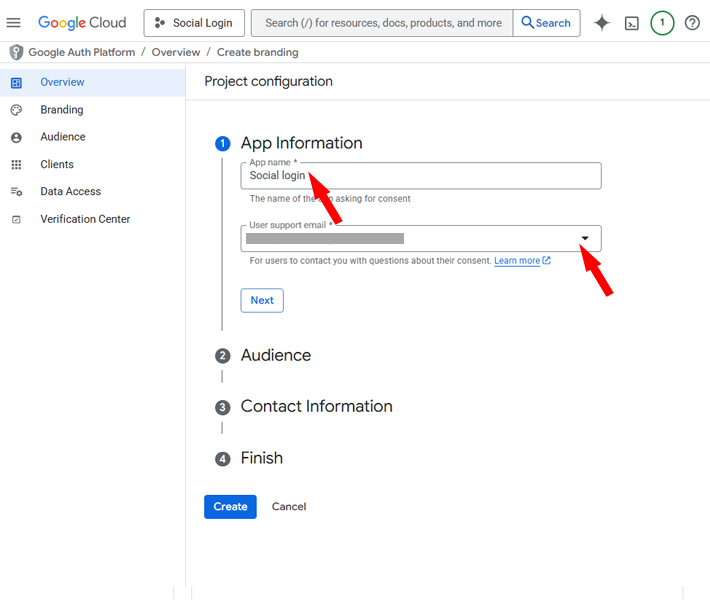Click the Learn more external-link icon
This screenshot has width=710, height=600.
pyautogui.click(x=547, y=260)
